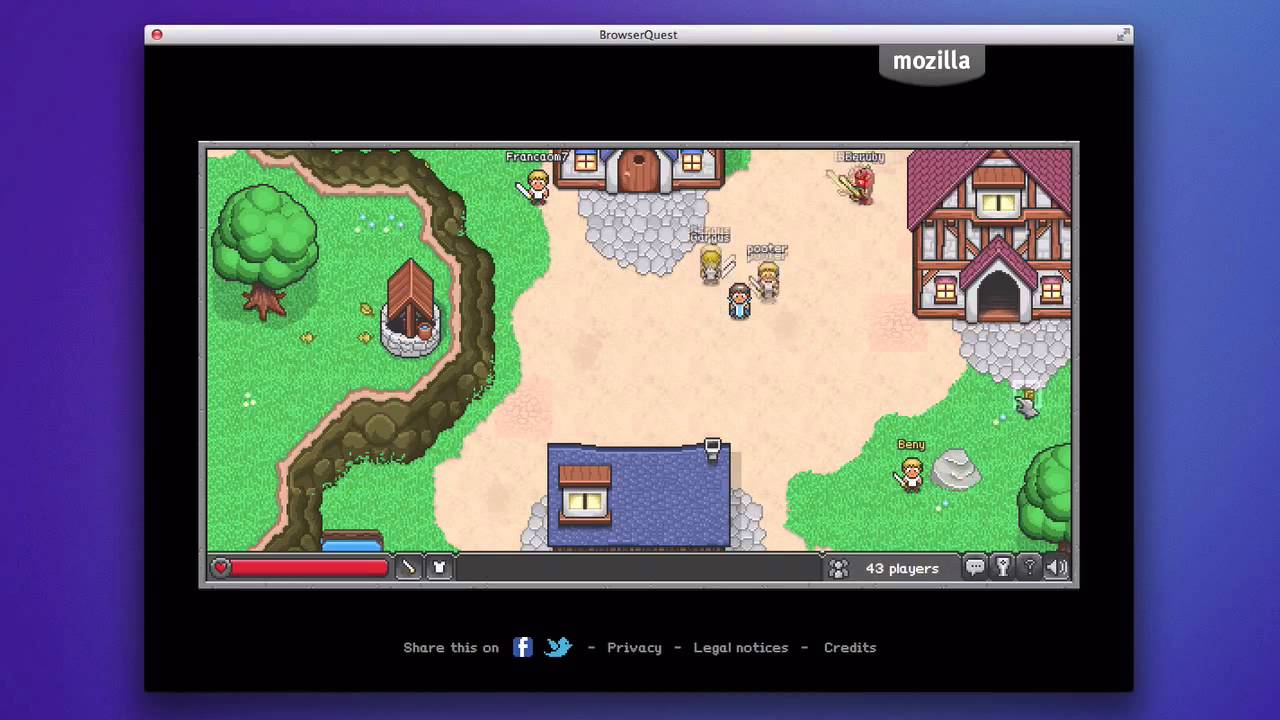
Task: Click the mozilla tab logo
Action: (931, 61)
